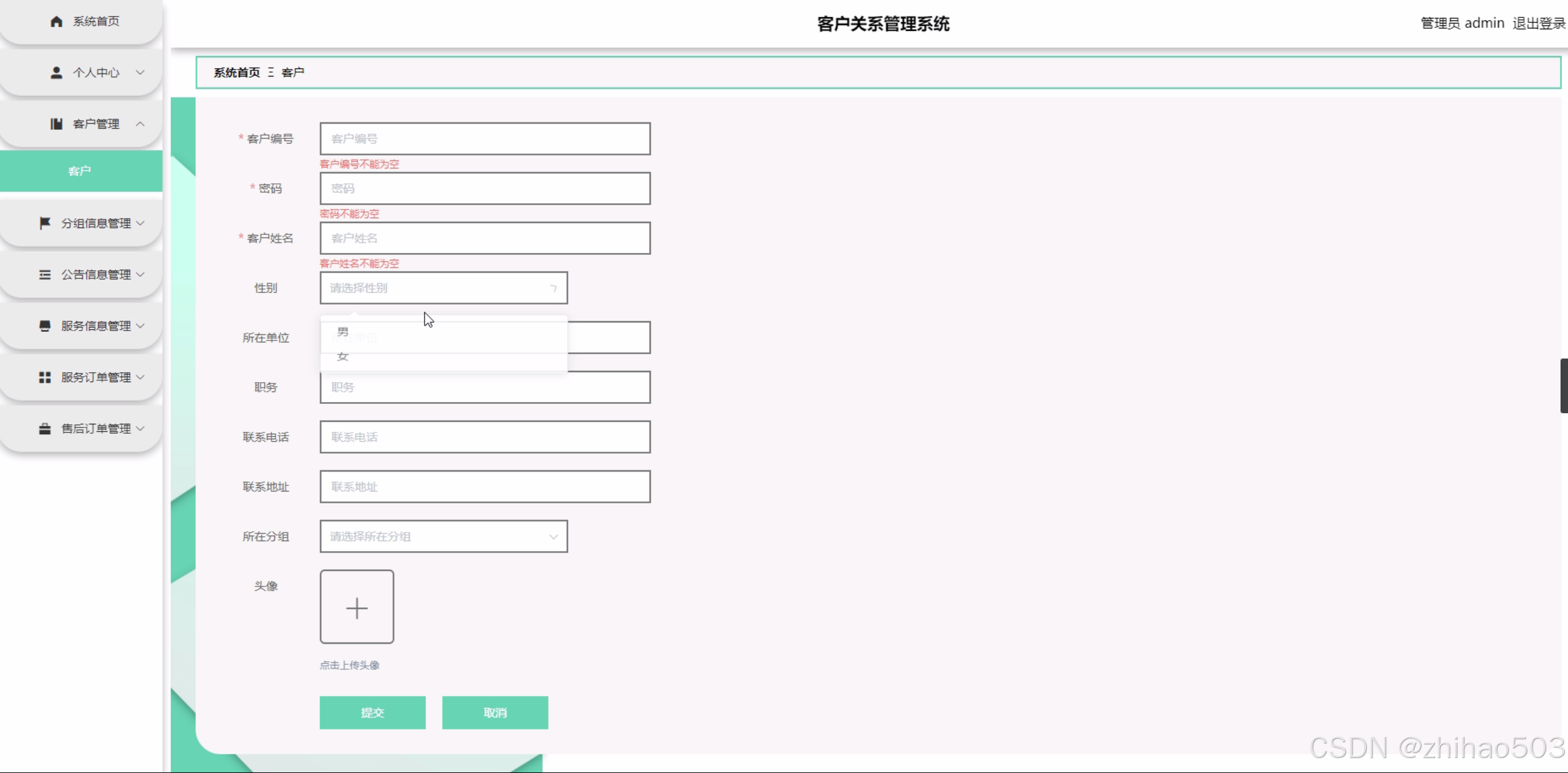Choose 男 from the gender list

(343, 332)
